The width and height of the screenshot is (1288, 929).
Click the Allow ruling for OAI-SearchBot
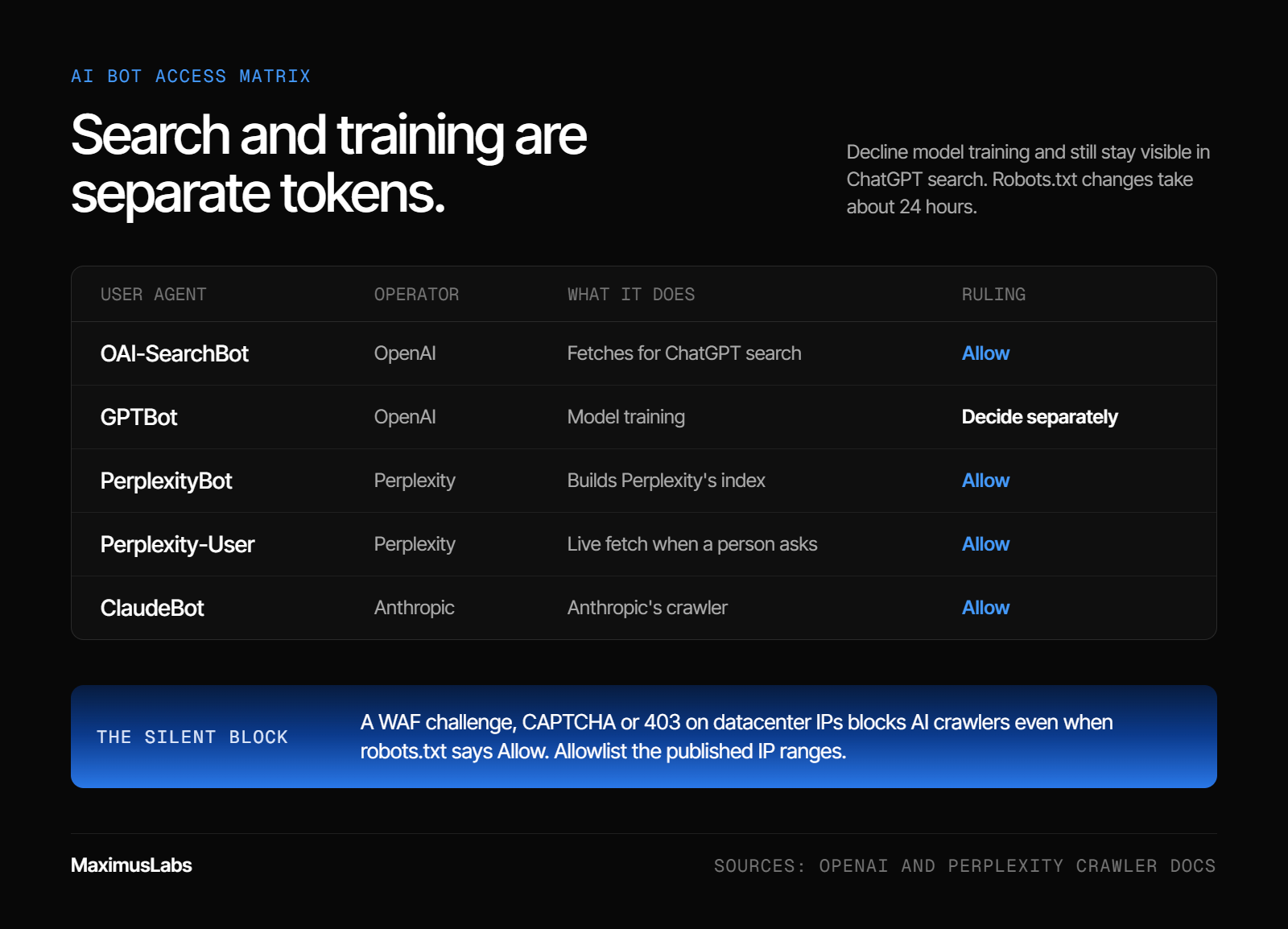point(985,353)
